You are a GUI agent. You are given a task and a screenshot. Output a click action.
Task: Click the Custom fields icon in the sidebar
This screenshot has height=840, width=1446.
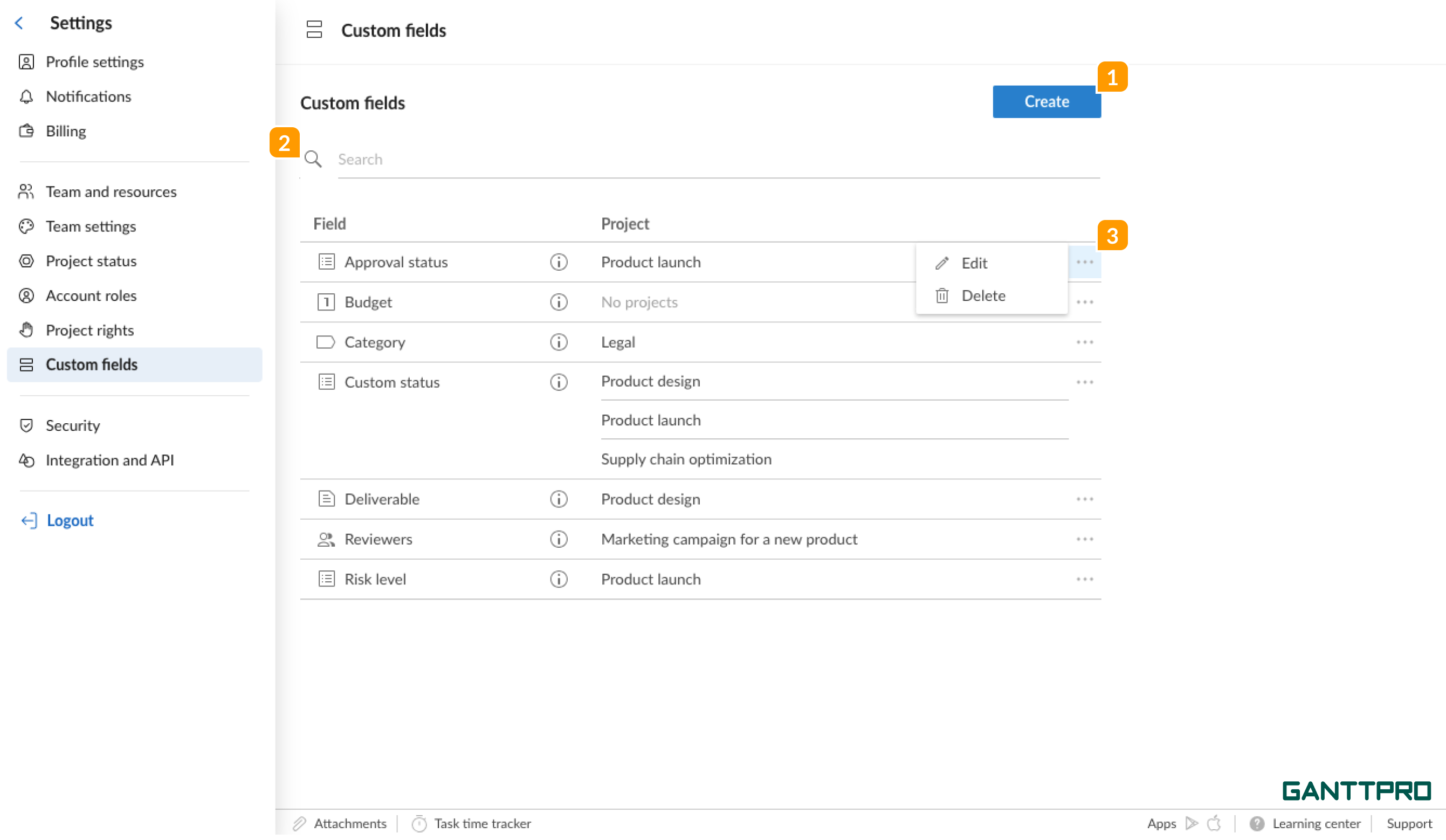[26, 364]
